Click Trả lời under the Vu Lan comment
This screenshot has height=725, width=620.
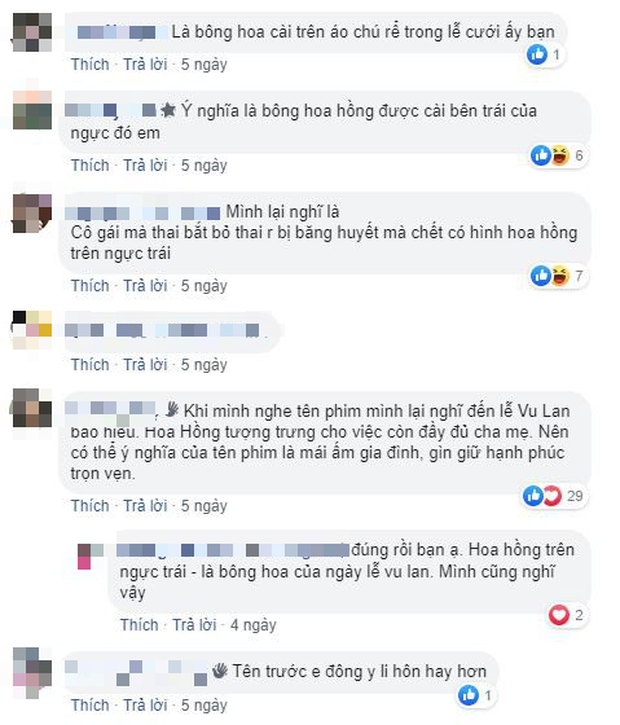(x=145, y=506)
